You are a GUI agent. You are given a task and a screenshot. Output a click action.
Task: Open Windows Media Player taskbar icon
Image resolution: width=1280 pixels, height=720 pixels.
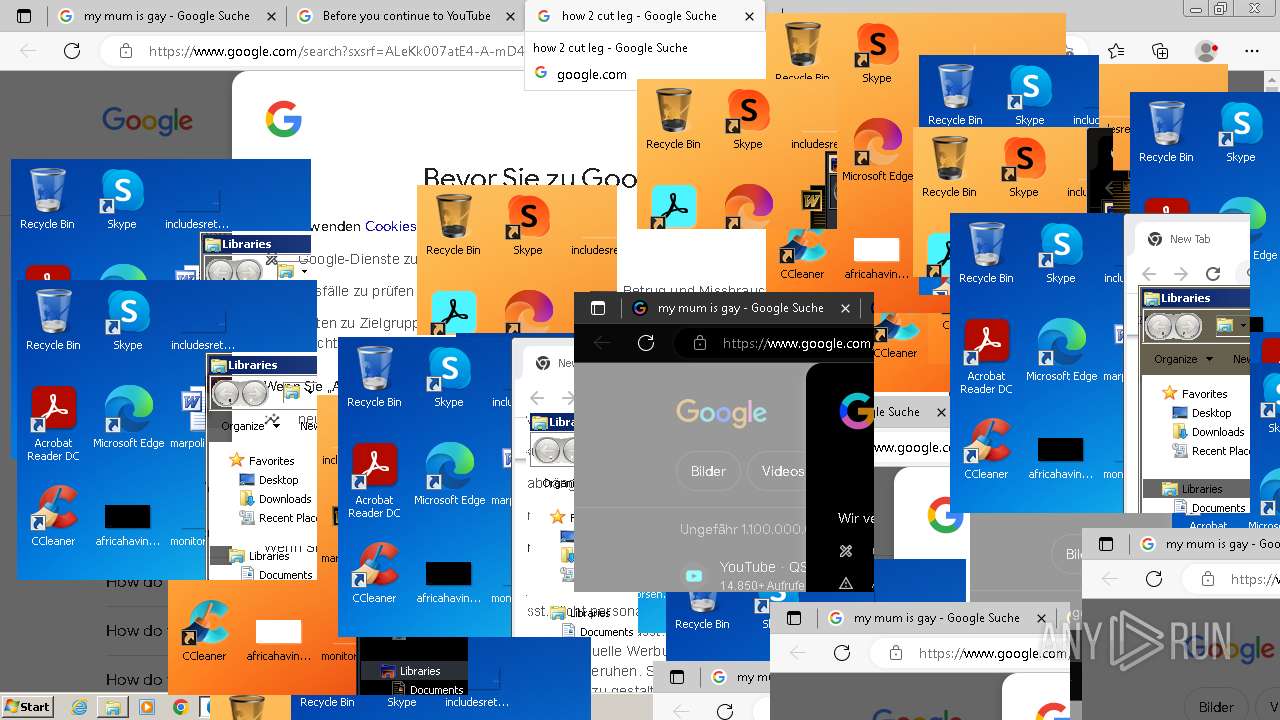[x=146, y=707]
